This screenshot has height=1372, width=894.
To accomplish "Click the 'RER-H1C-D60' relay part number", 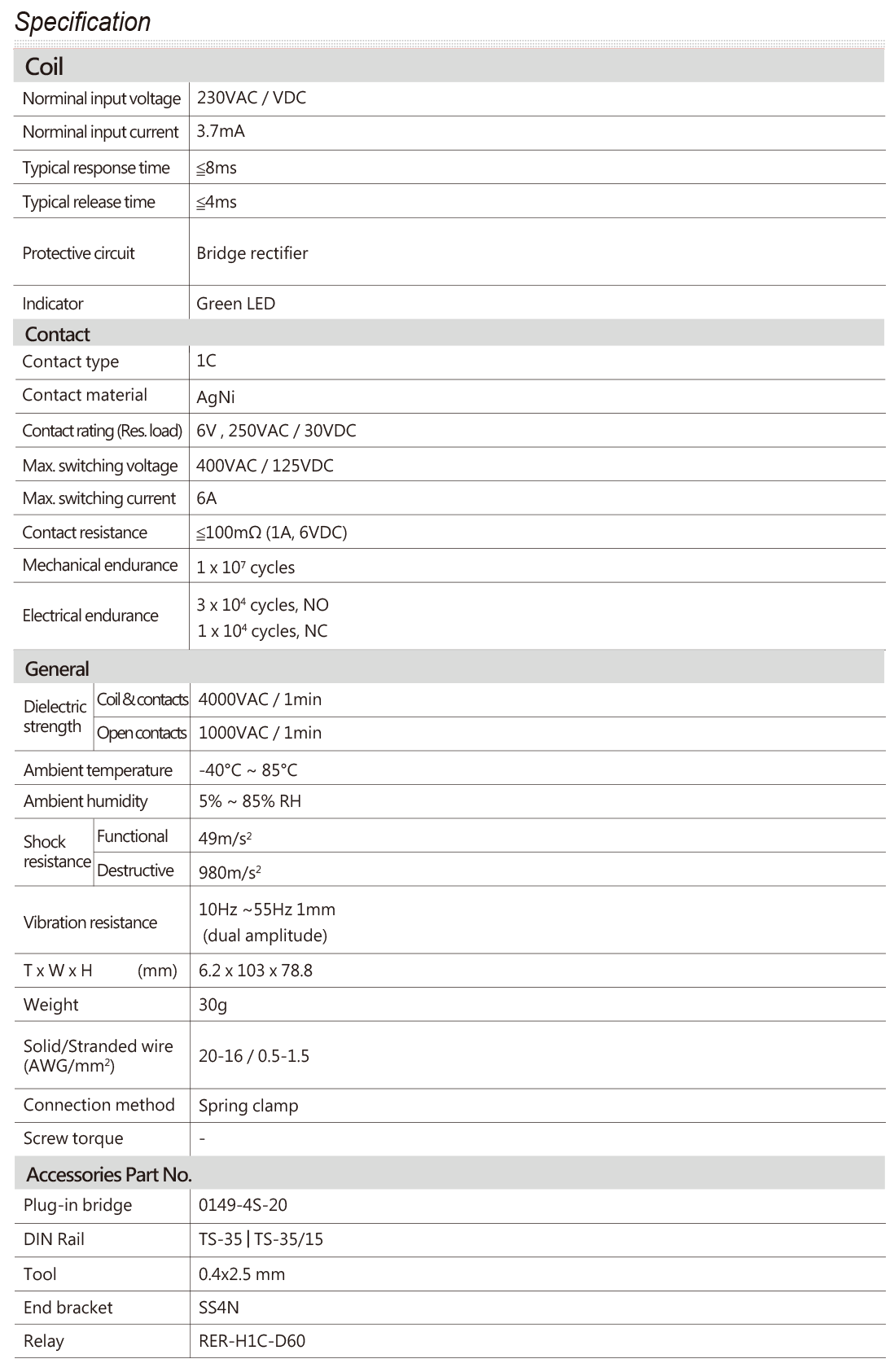I will click(x=252, y=1341).
